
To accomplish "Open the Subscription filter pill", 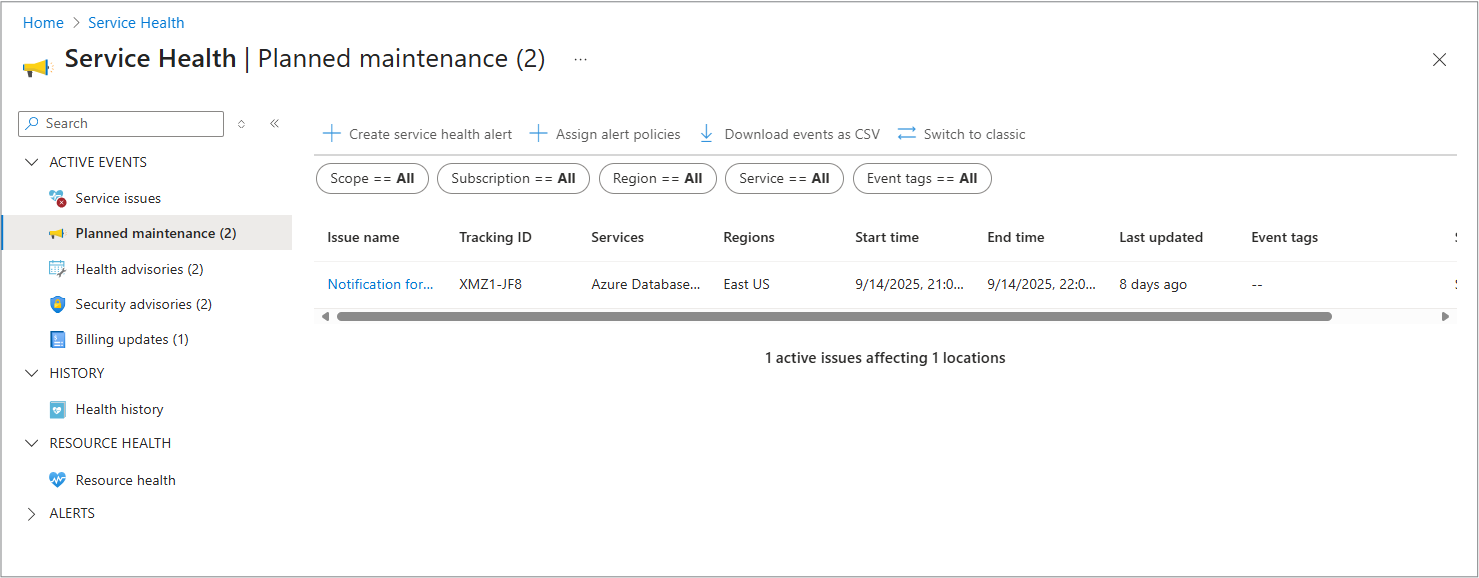I will pyautogui.click(x=513, y=179).
